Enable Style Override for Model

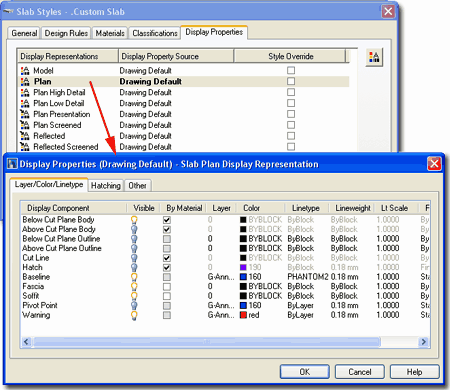pos(291,70)
